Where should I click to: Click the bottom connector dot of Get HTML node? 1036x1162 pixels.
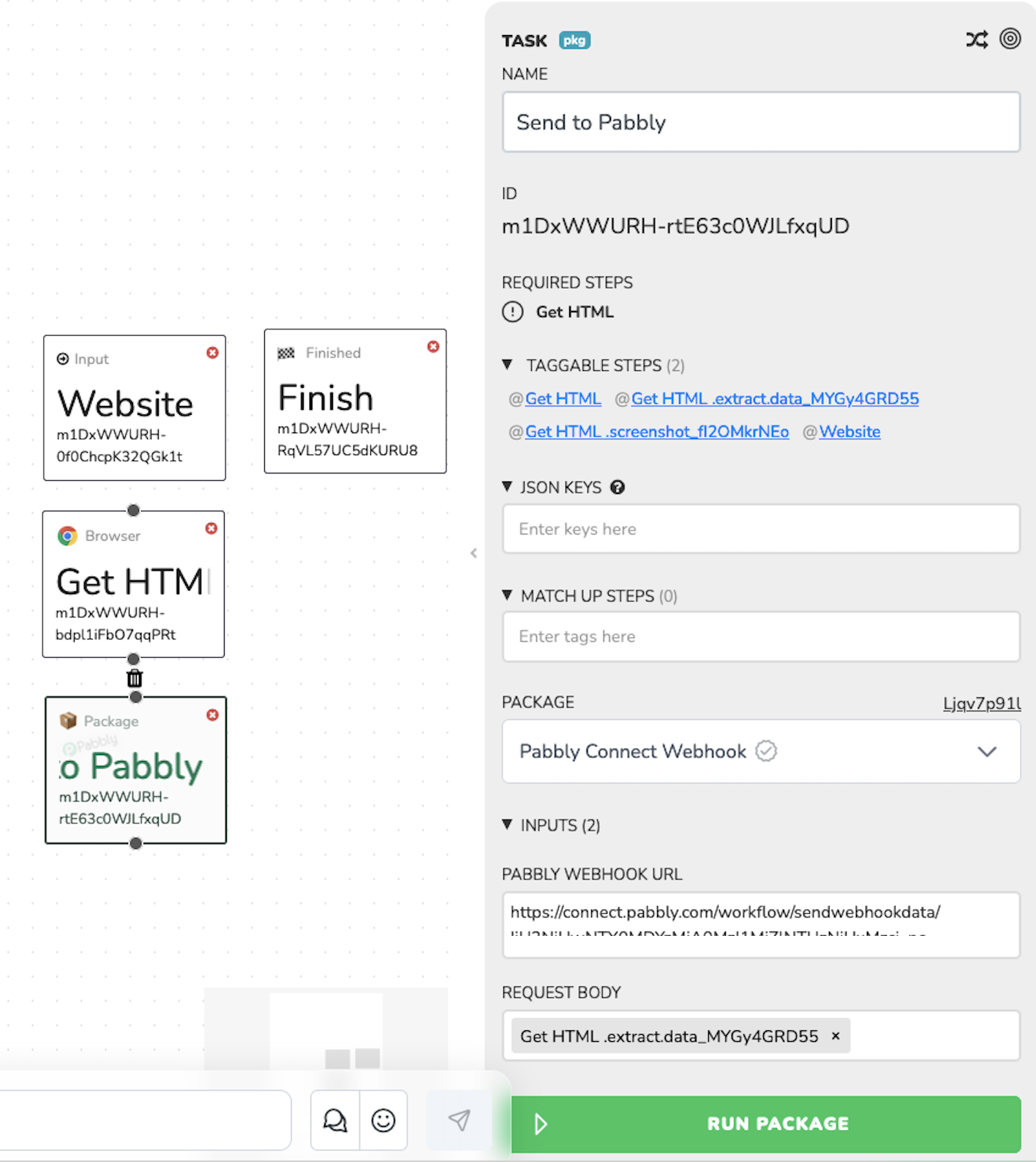(x=133, y=659)
